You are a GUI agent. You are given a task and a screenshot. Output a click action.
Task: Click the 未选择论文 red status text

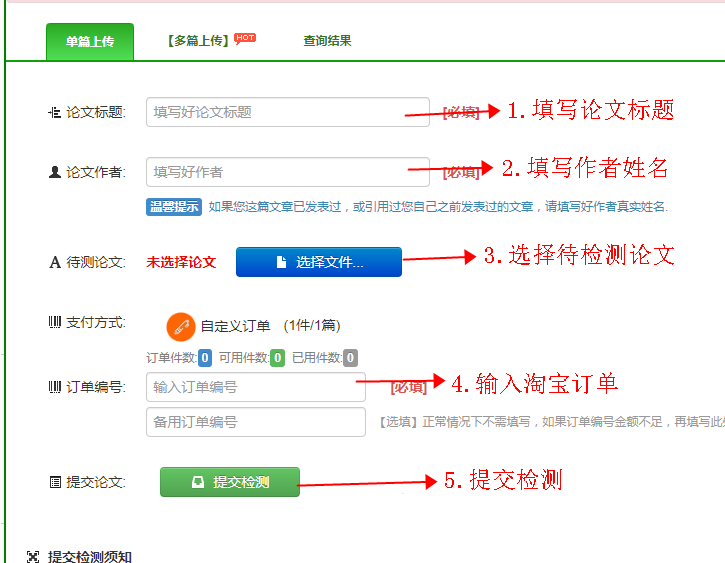pos(181,262)
